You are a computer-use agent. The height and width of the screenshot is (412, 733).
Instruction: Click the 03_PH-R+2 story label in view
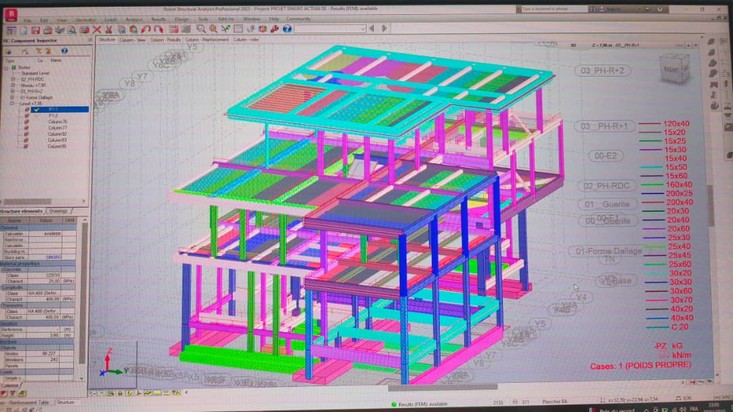[602, 71]
